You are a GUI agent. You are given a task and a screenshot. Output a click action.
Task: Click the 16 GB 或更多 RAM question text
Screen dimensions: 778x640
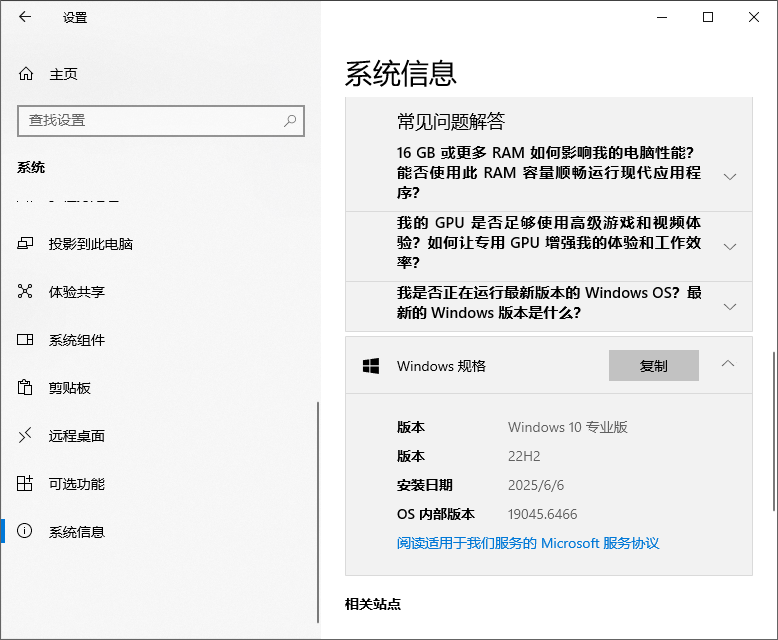tap(549, 172)
